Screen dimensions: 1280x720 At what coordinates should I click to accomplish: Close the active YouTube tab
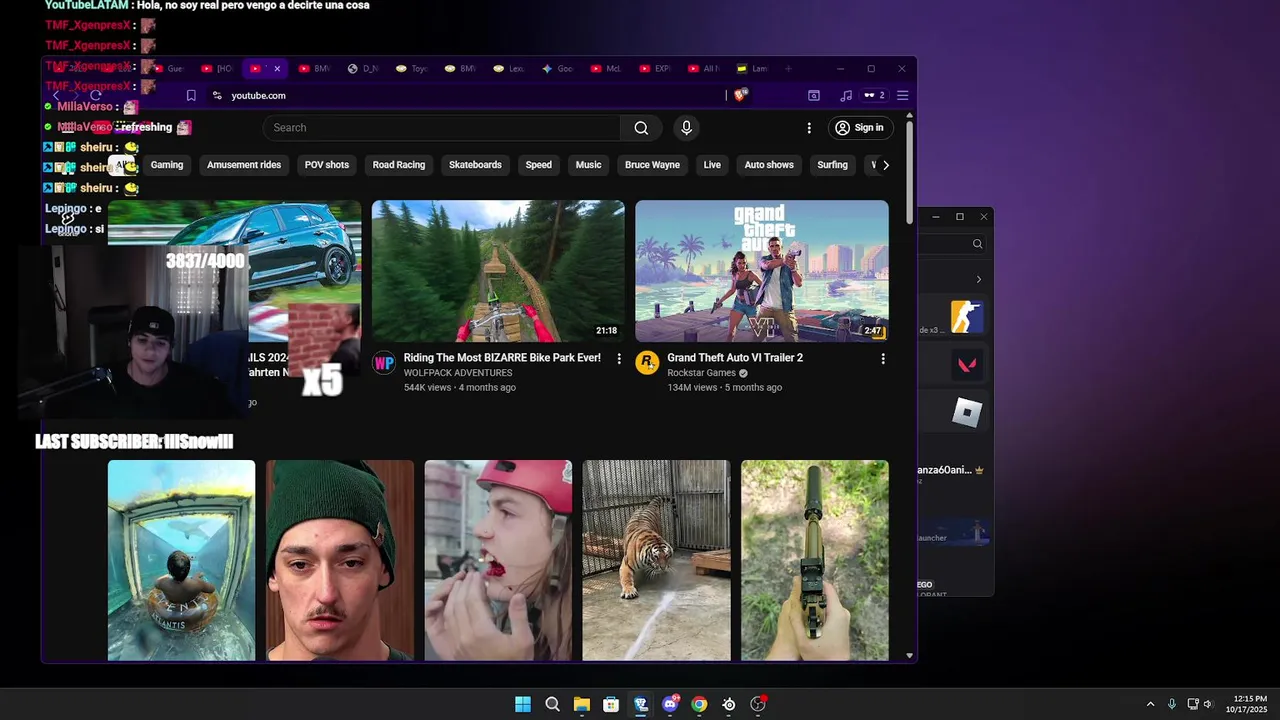(x=277, y=69)
